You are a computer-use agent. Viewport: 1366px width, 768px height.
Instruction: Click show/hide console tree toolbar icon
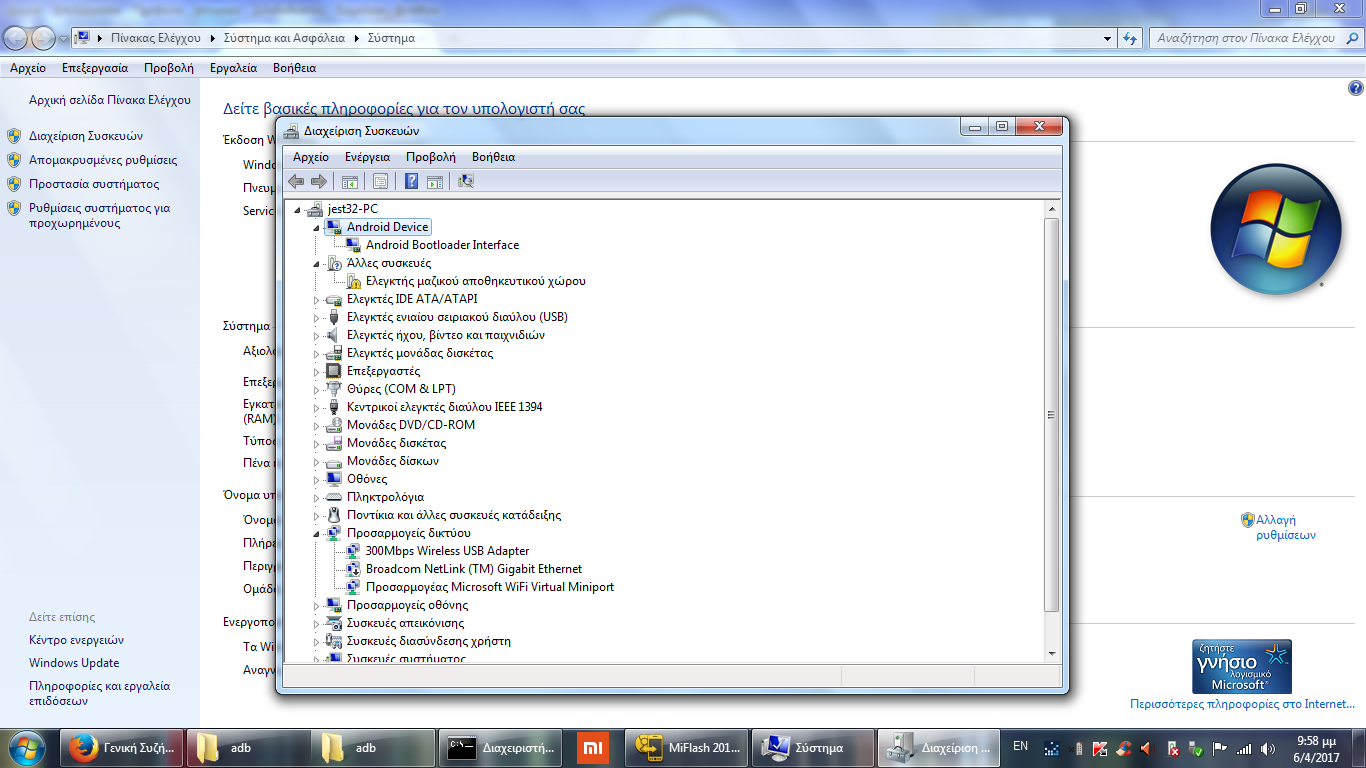tap(350, 181)
